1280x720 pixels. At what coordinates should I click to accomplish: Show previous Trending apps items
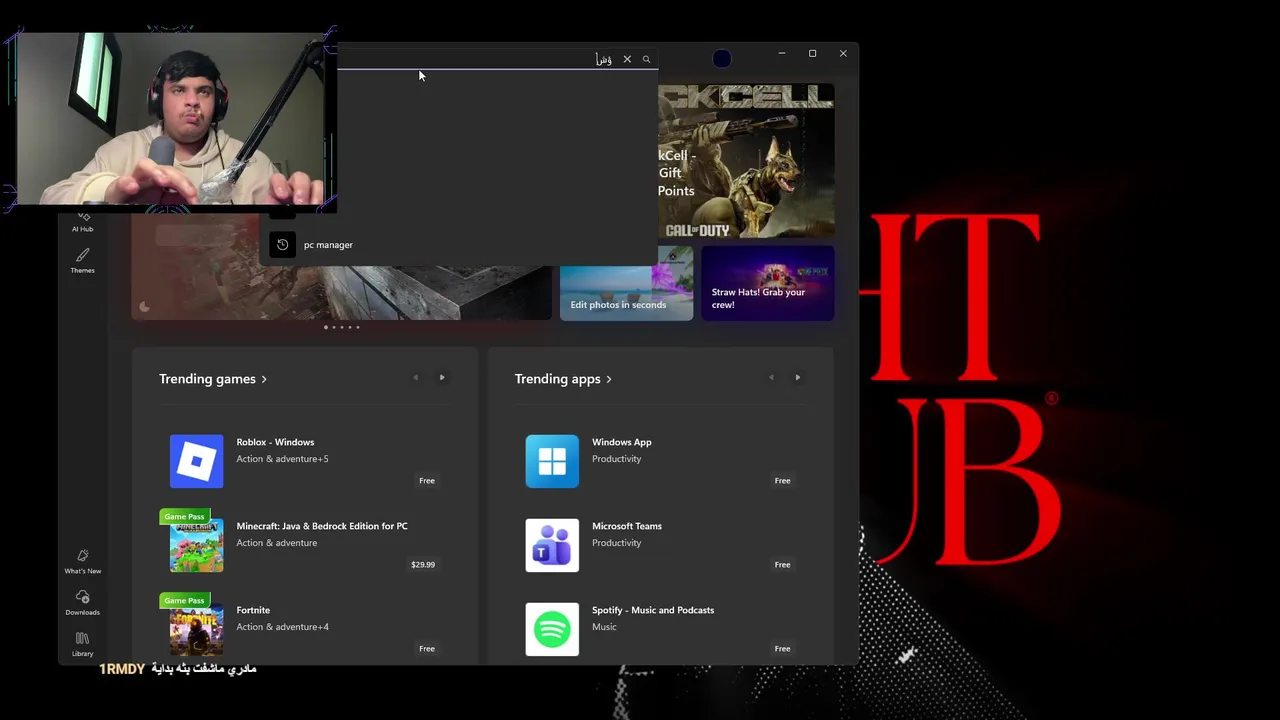(771, 378)
